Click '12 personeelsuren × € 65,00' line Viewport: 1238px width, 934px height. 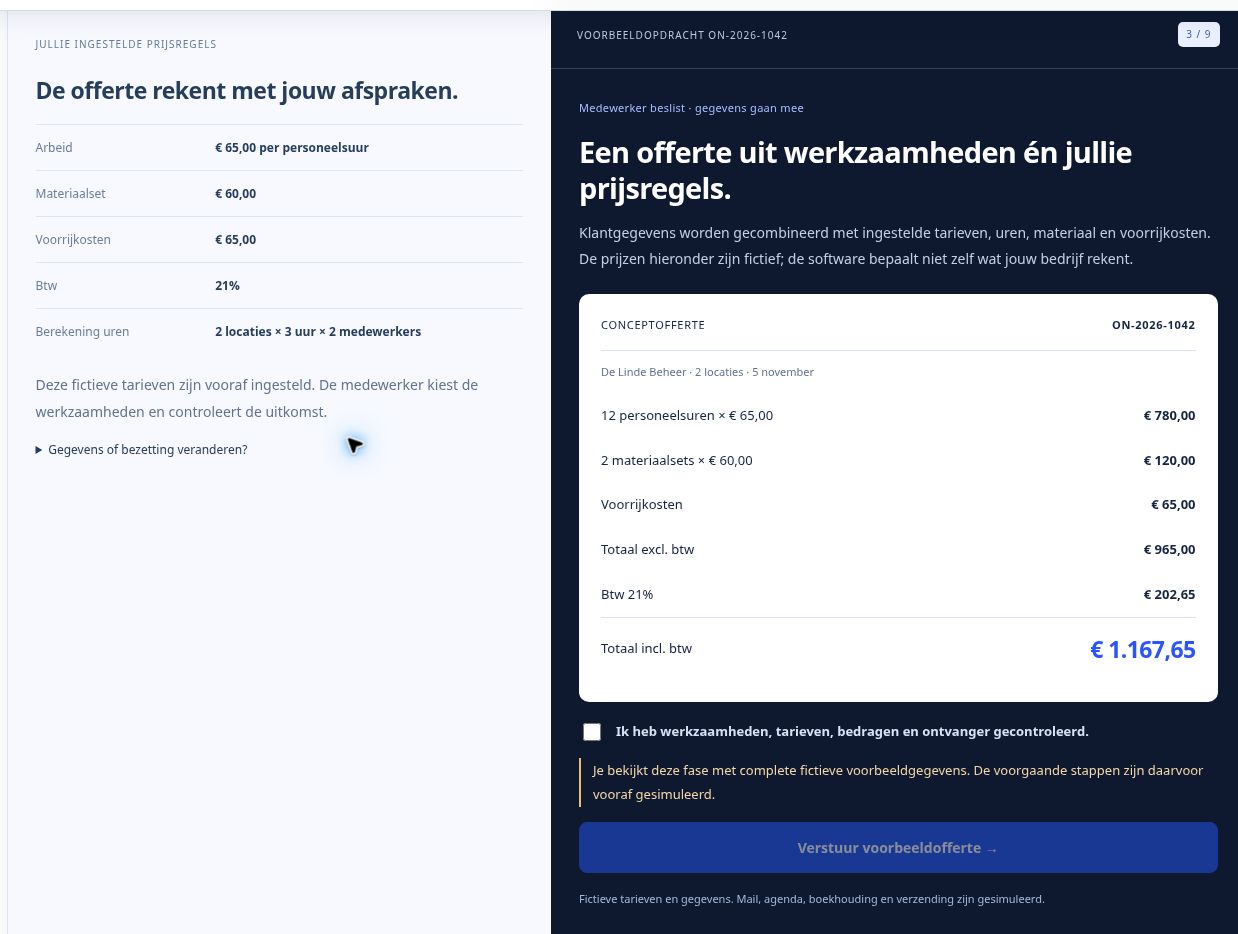(687, 416)
